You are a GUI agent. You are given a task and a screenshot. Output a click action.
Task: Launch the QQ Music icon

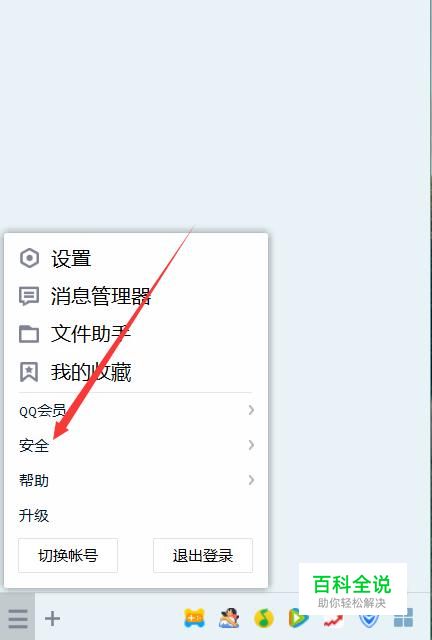(264, 618)
